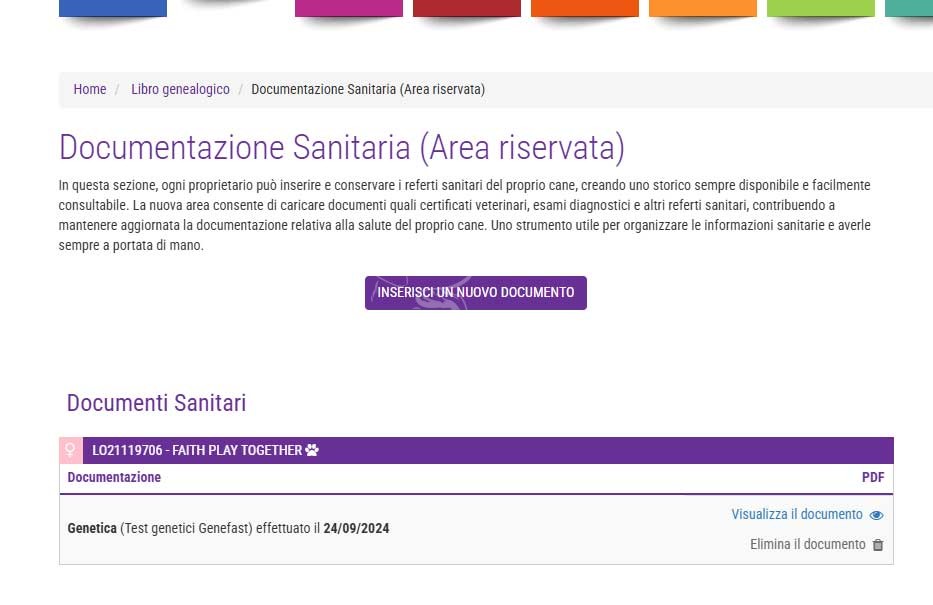The height and width of the screenshot is (605, 933).
Task: Click the Documentazione column header
Action: pyautogui.click(x=114, y=478)
